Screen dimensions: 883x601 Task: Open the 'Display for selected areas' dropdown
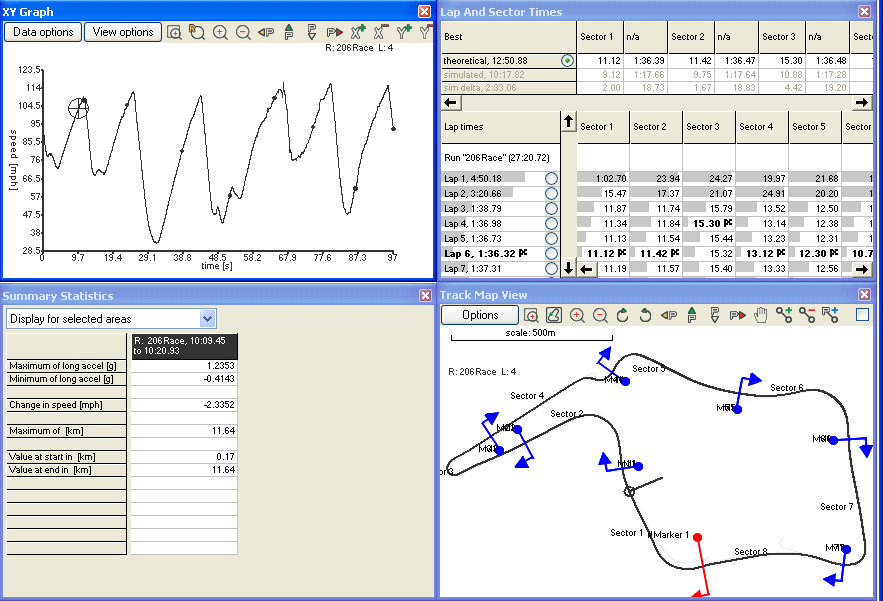click(x=207, y=318)
